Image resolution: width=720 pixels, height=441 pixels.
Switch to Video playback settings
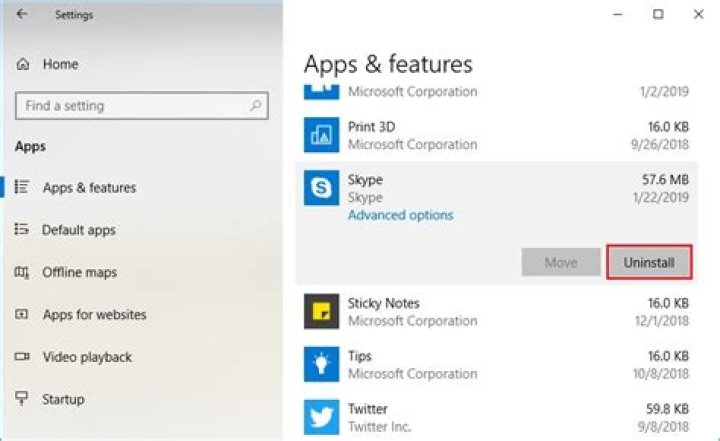[x=87, y=357]
